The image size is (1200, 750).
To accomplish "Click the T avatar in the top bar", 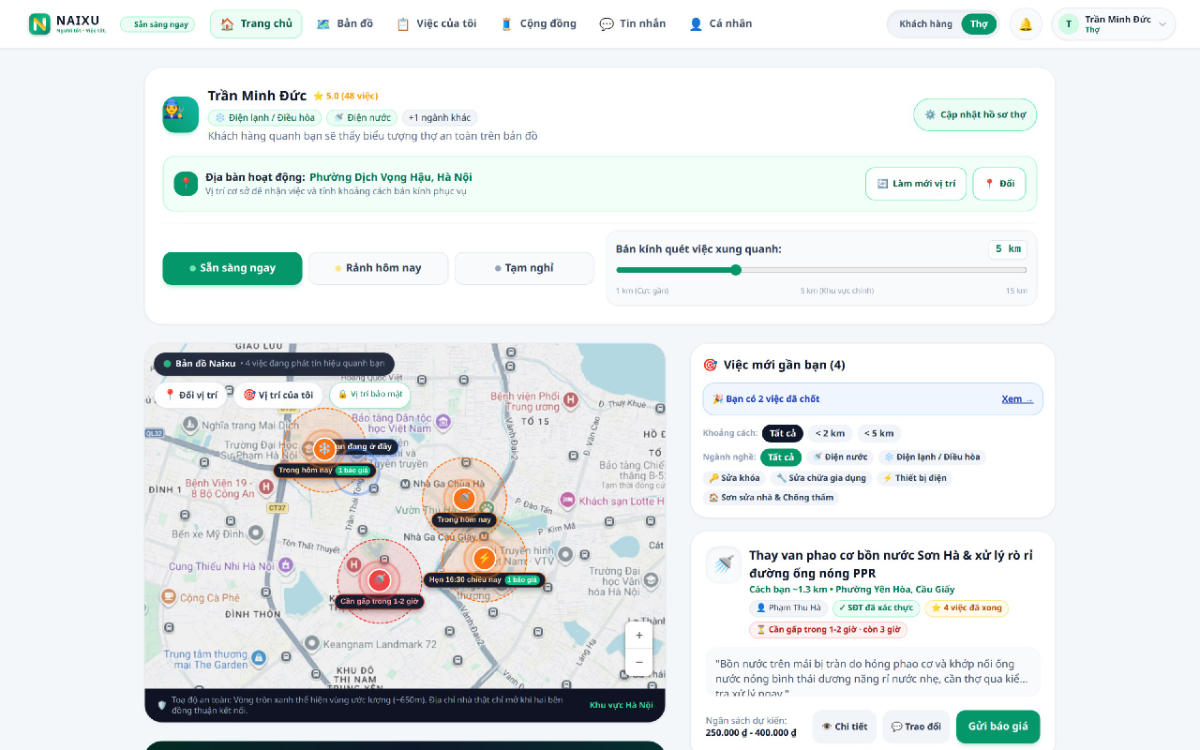I will click(x=1068, y=24).
